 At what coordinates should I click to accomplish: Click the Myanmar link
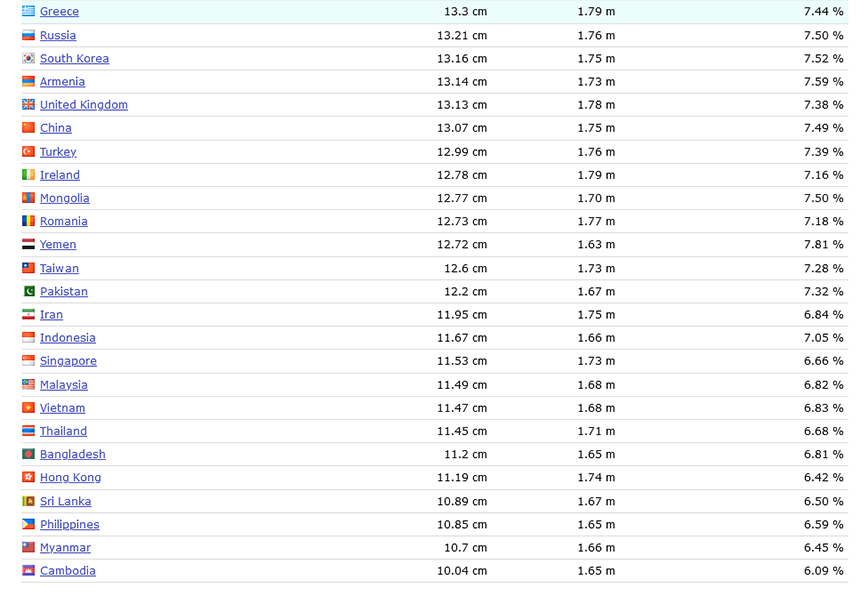65,547
